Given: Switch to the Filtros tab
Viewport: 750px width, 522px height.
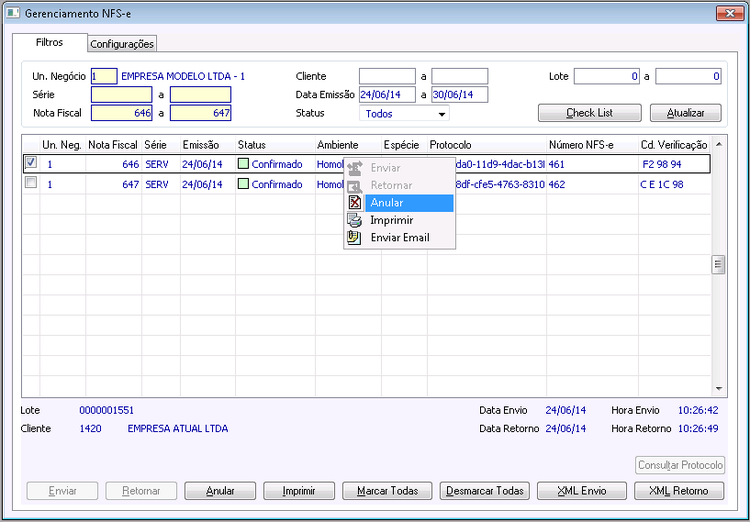Looking at the screenshot, I should point(49,43).
